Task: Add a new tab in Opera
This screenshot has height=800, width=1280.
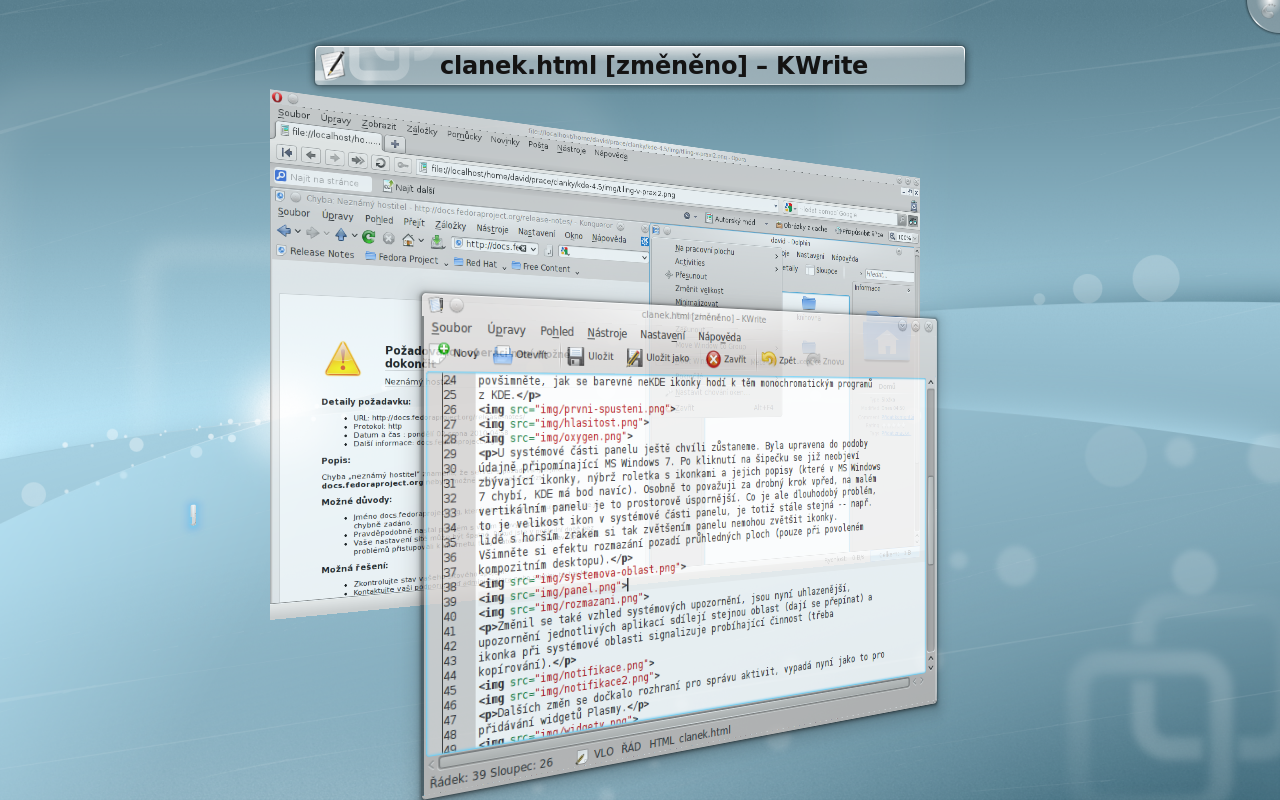Action: point(396,144)
